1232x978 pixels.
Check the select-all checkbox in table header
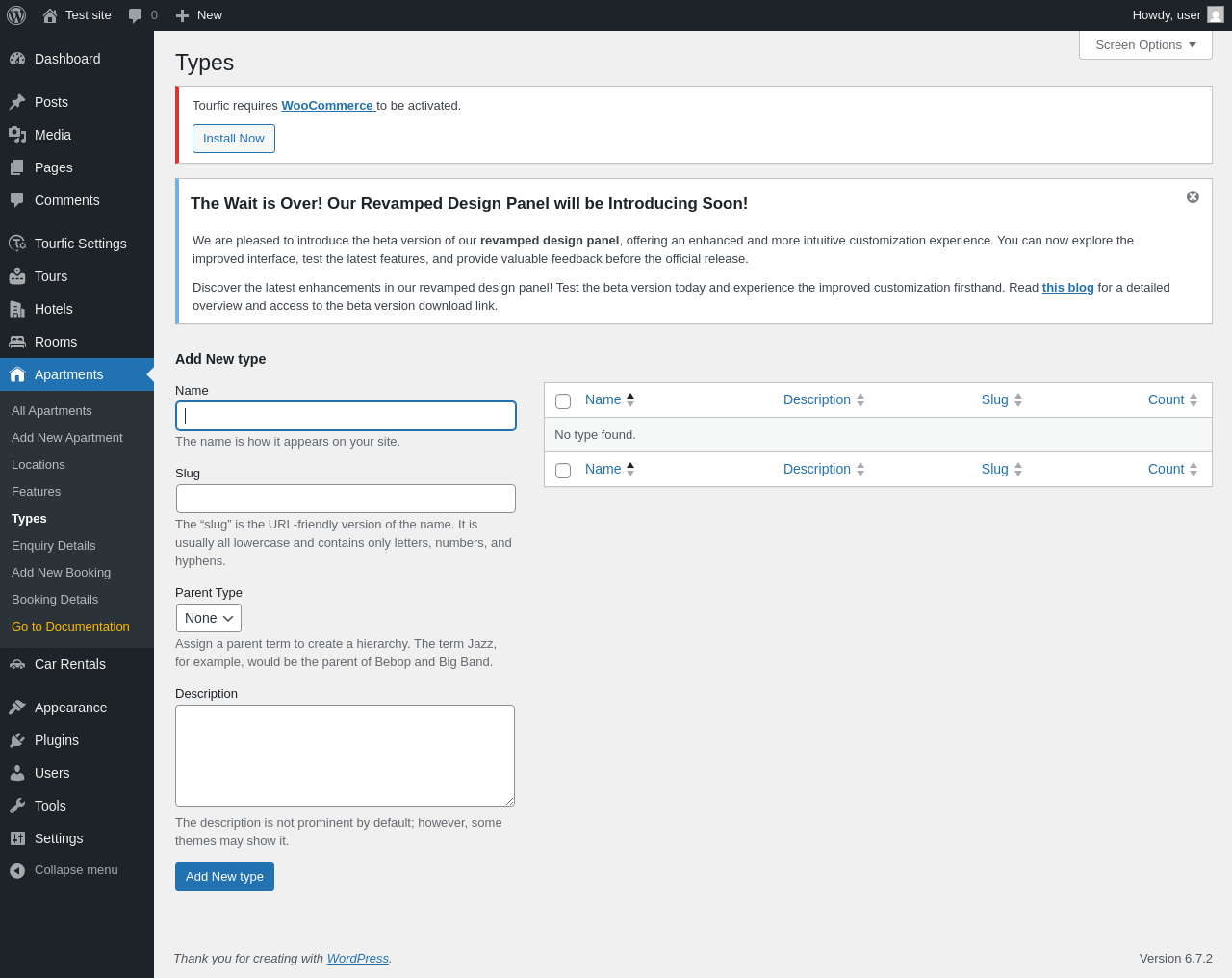563,401
